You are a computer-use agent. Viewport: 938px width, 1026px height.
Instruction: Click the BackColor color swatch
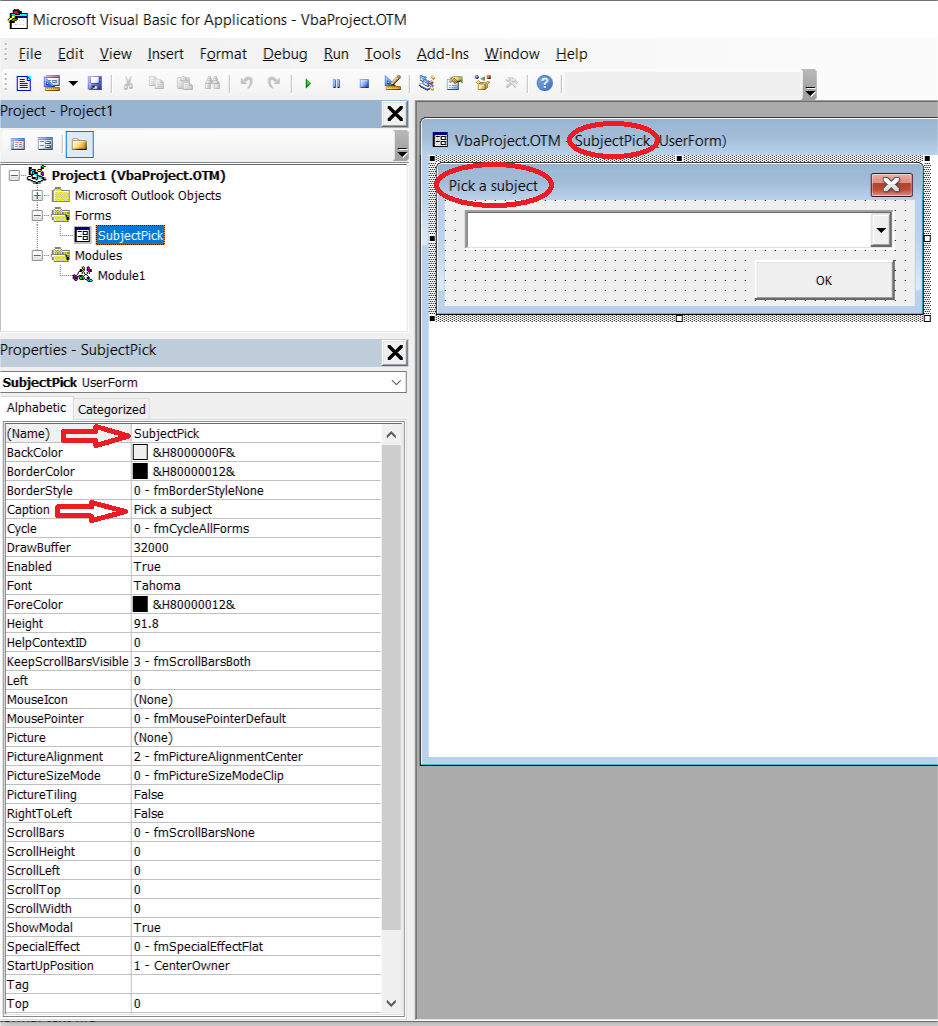(x=140, y=452)
